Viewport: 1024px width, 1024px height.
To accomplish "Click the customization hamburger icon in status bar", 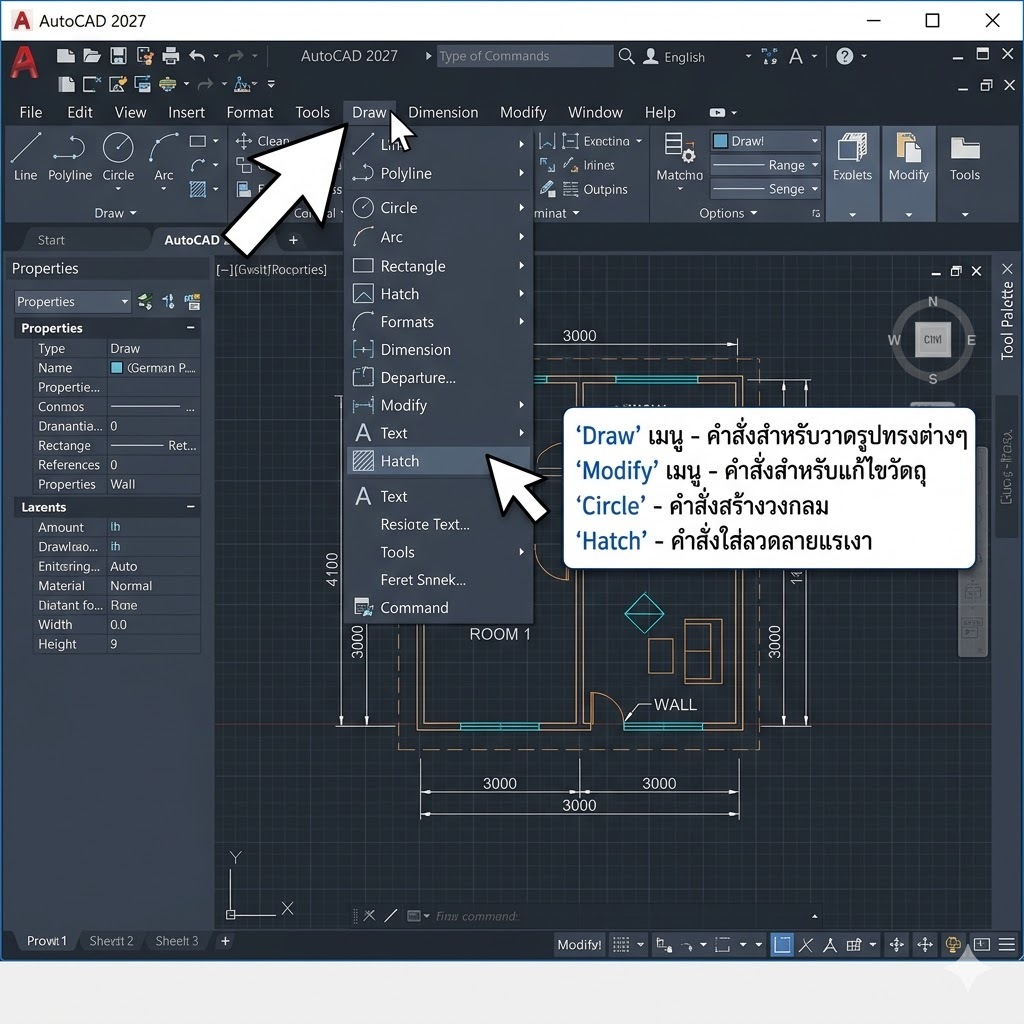I will point(1007,944).
